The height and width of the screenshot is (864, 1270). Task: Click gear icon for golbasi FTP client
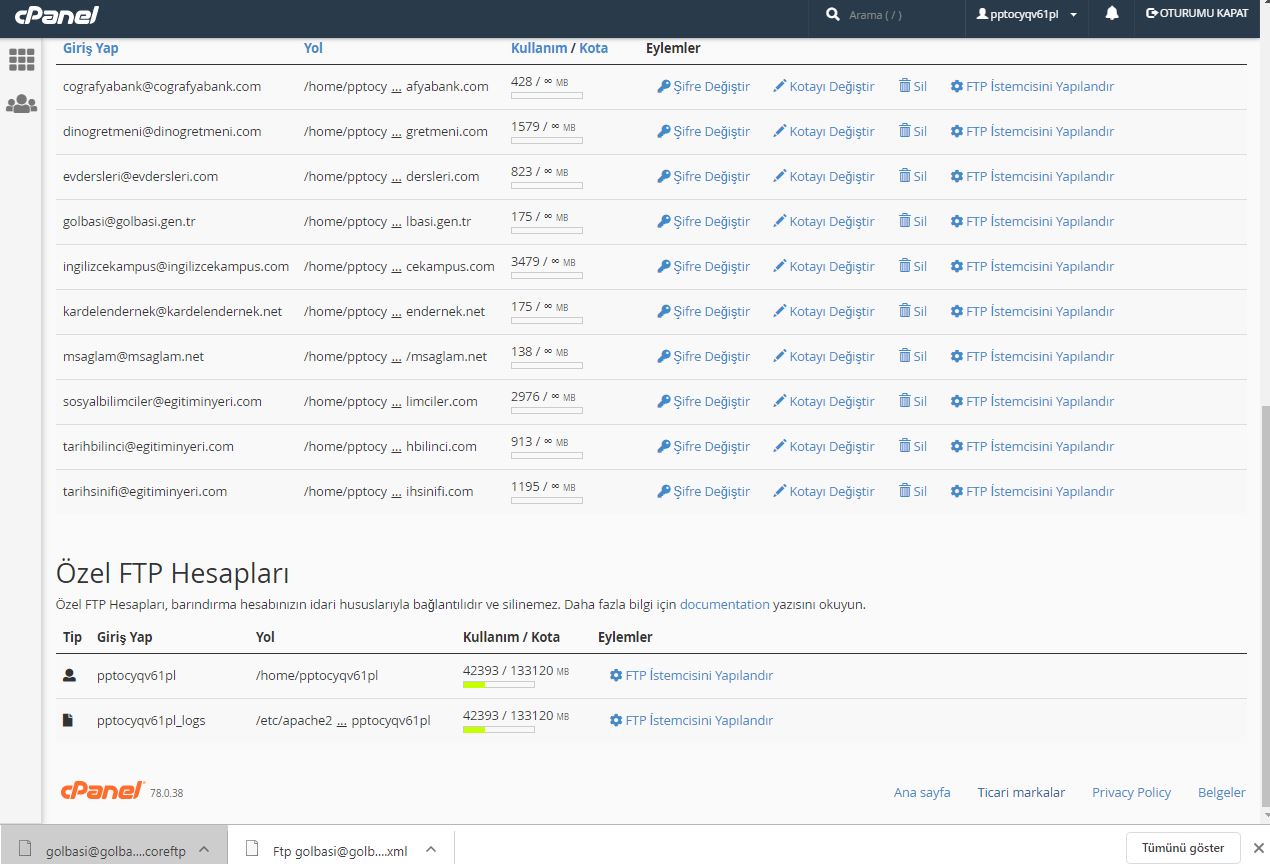pyautogui.click(x=956, y=222)
